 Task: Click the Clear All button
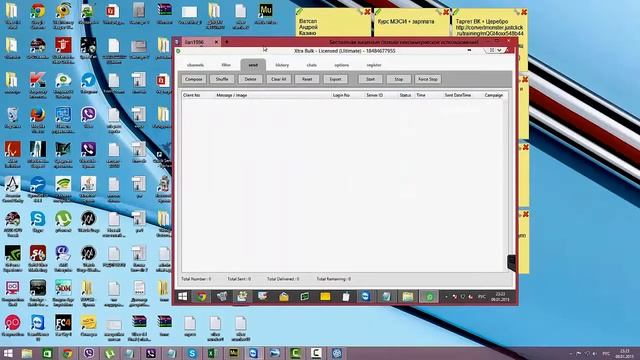pyautogui.click(x=279, y=79)
